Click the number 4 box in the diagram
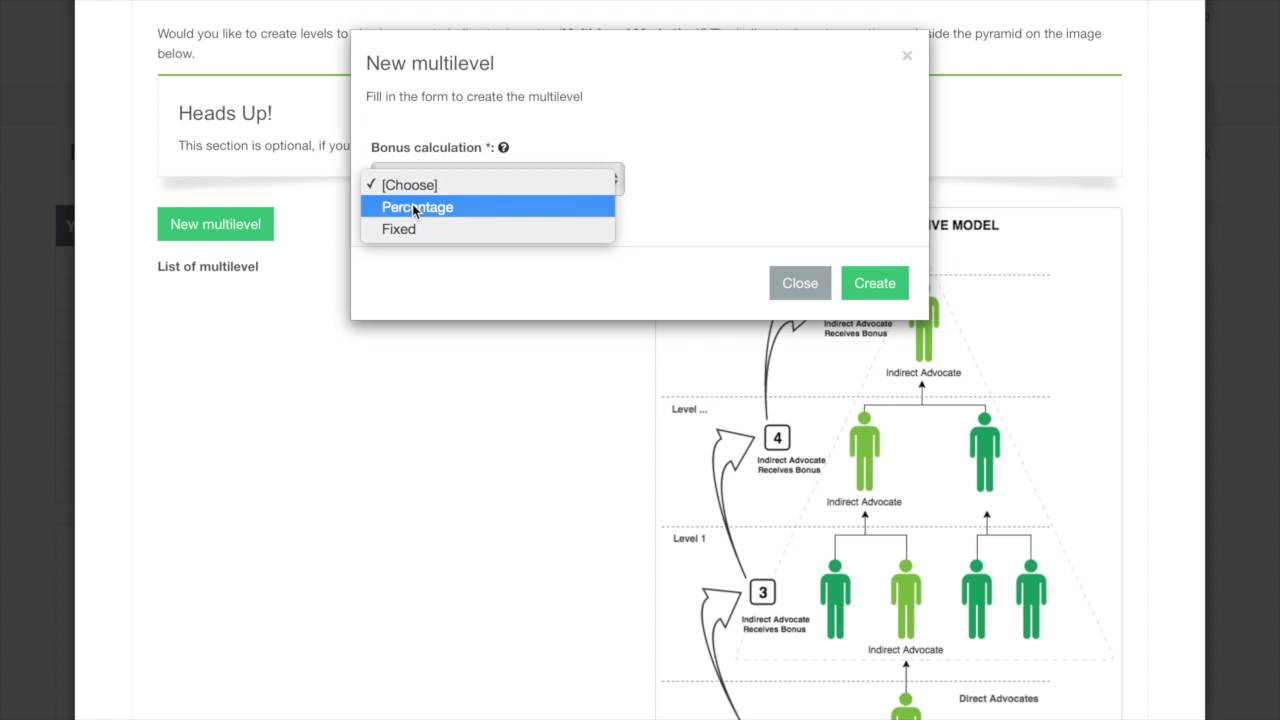Image resolution: width=1280 pixels, height=720 pixels. coord(777,438)
